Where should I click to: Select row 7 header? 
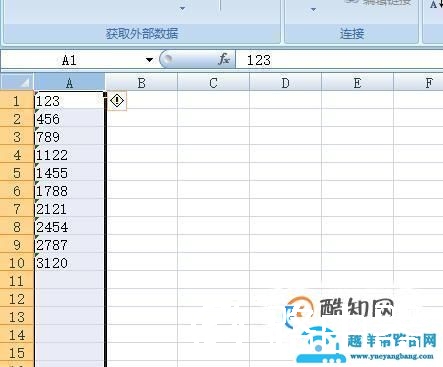[x=17, y=208]
